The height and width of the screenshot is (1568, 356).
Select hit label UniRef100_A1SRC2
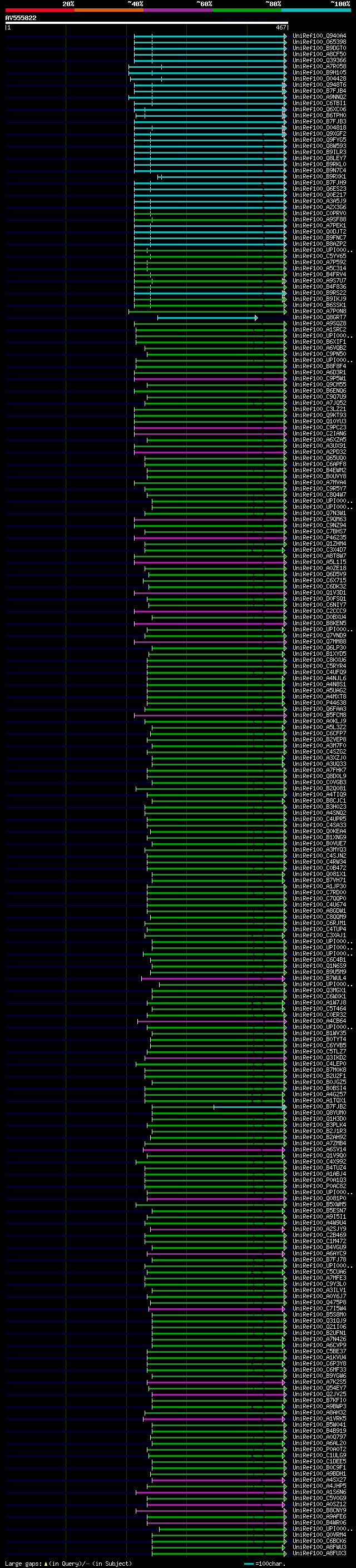[x=319, y=329]
